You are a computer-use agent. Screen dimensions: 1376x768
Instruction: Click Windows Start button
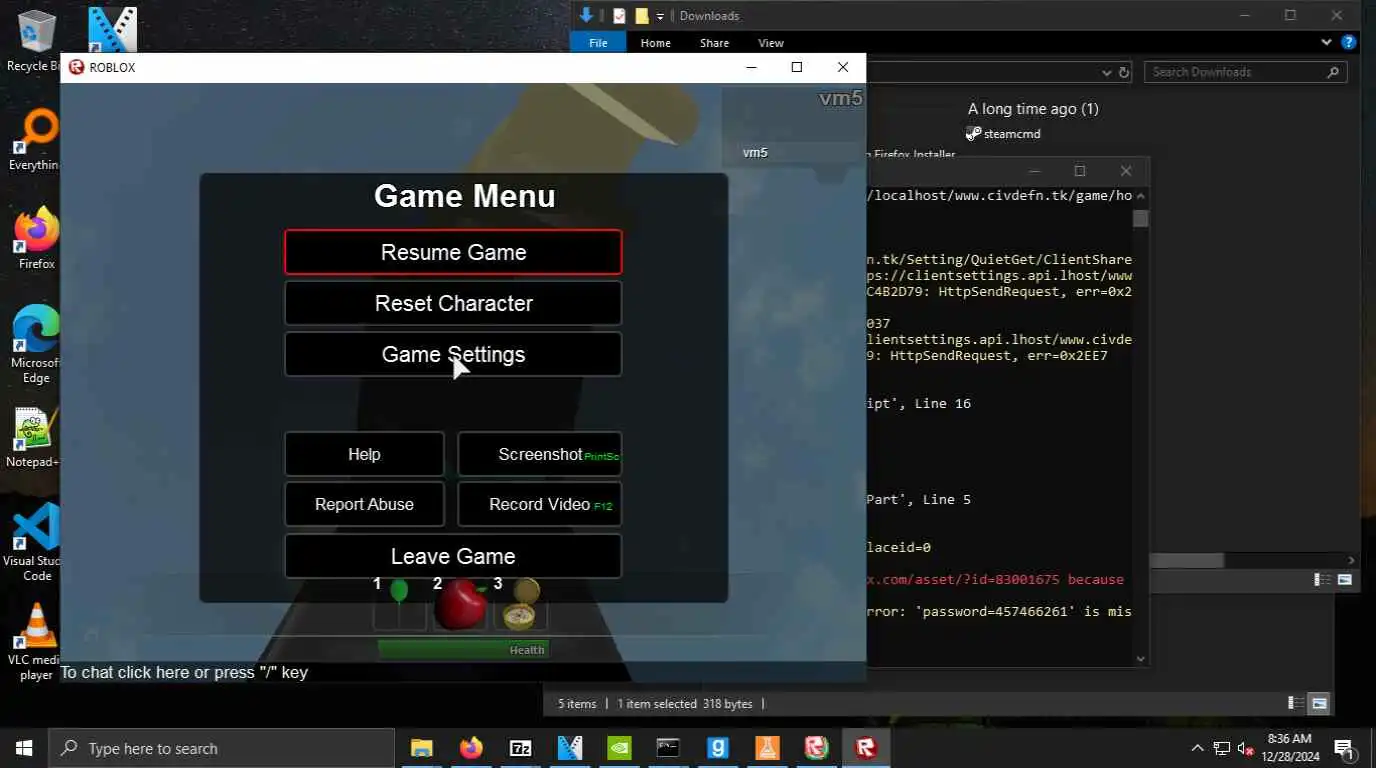point(24,748)
